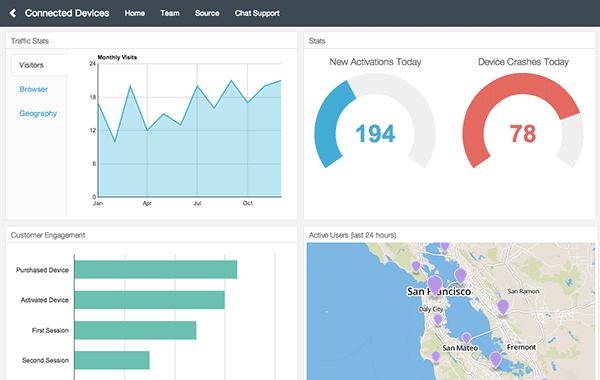Switch to the Geography tab
The height and width of the screenshot is (380, 600).
click(38, 113)
